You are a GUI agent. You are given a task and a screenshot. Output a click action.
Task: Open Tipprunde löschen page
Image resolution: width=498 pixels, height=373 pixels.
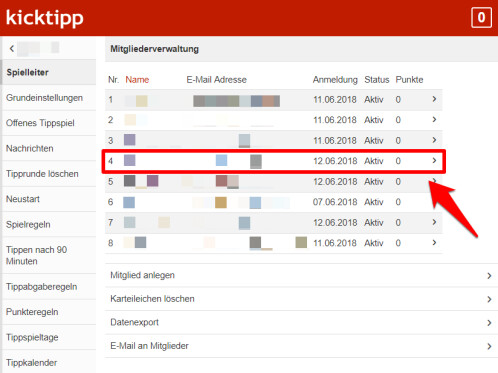(49, 174)
